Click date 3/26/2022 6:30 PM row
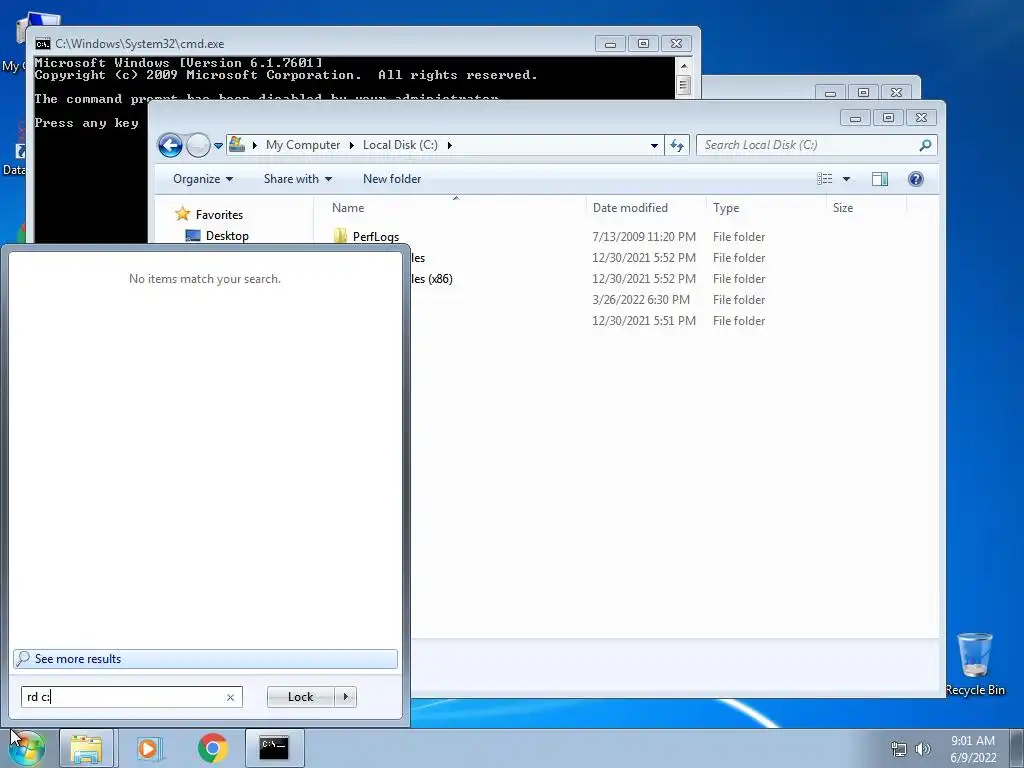The image size is (1024, 768). [641, 300]
